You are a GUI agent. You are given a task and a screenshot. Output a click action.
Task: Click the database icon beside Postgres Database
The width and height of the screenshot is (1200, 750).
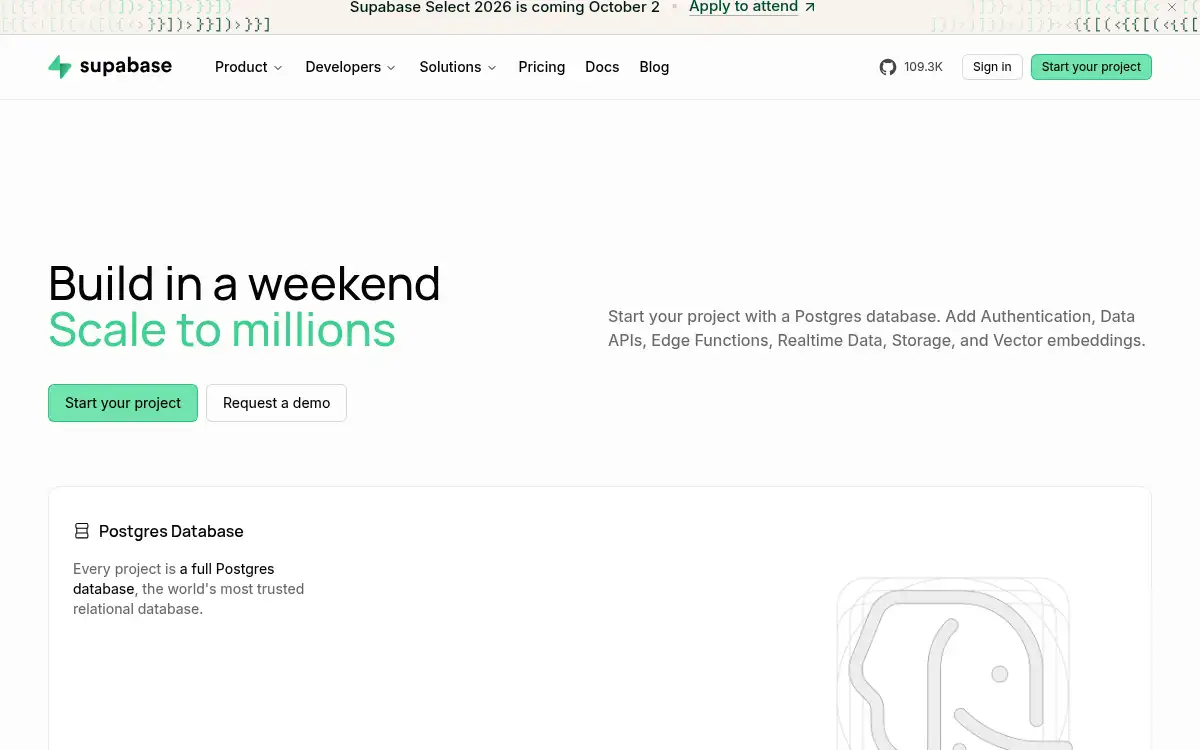[82, 531]
